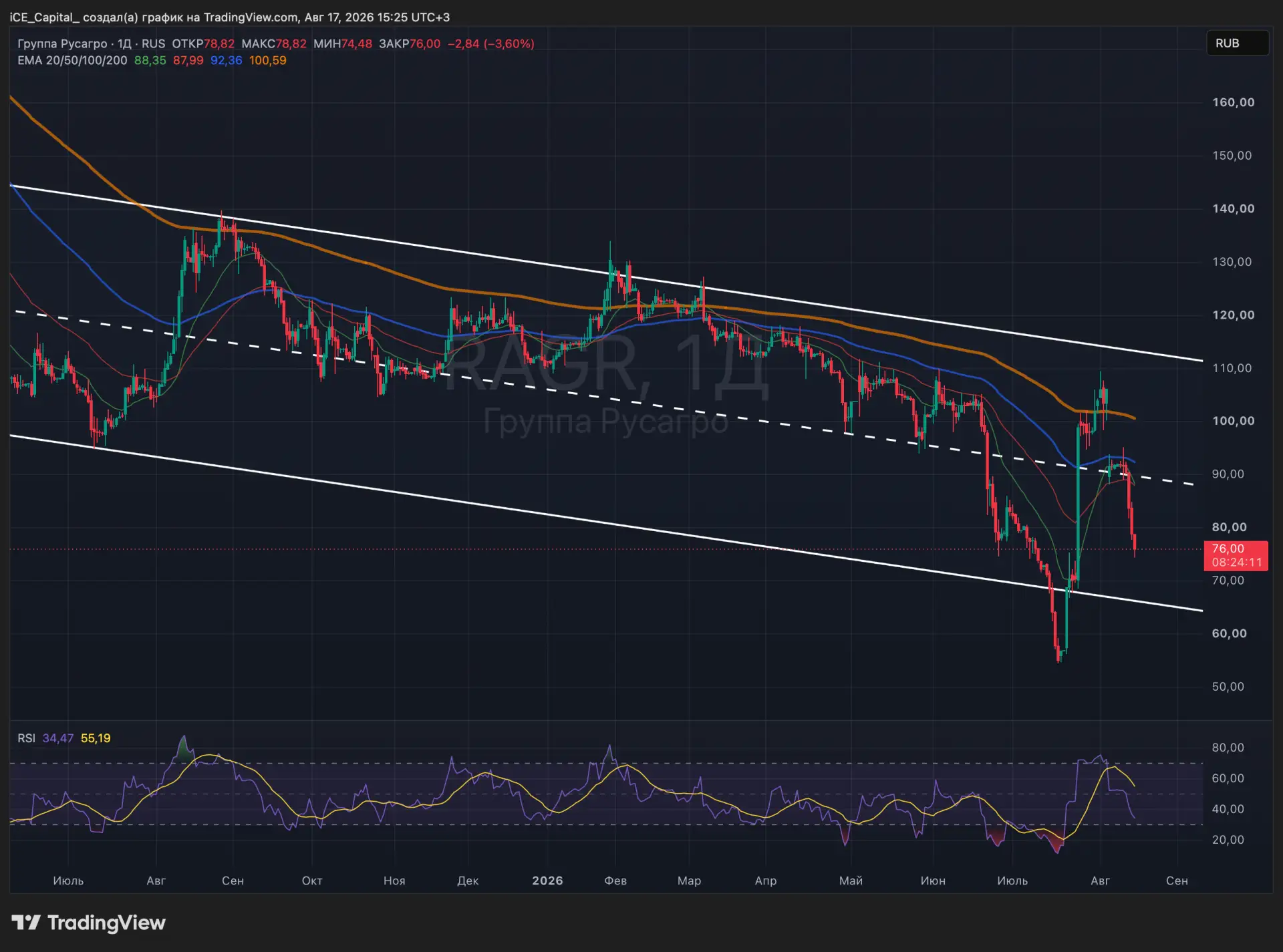Screen dimensions: 1283x952
Task: Click 140,00 on the price scale
Action: click(x=1234, y=208)
